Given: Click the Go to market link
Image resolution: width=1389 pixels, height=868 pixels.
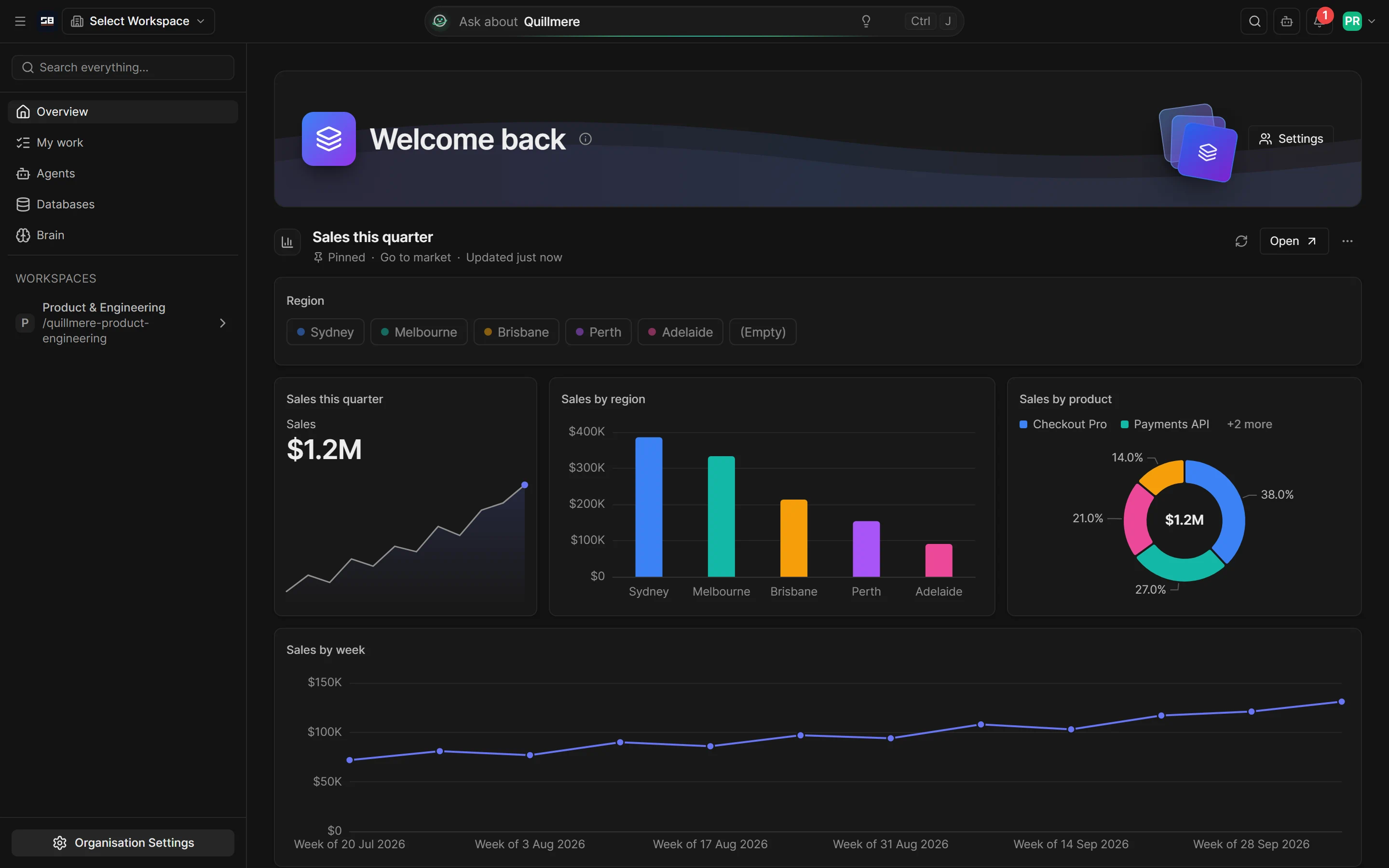Looking at the screenshot, I should point(415,257).
